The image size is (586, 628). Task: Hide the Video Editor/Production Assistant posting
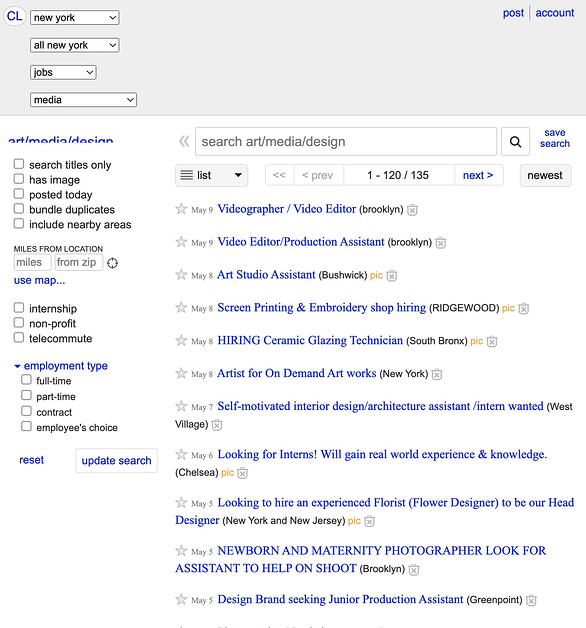pos(441,243)
